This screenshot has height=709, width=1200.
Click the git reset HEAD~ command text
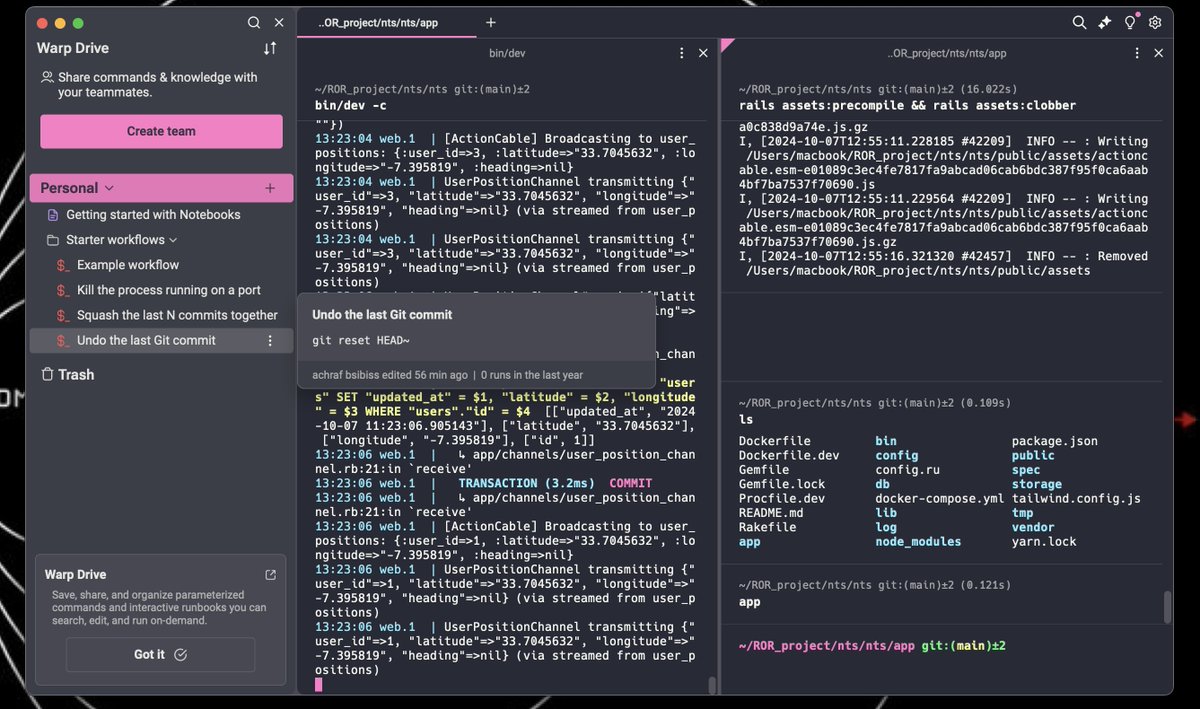pyautogui.click(x=361, y=341)
